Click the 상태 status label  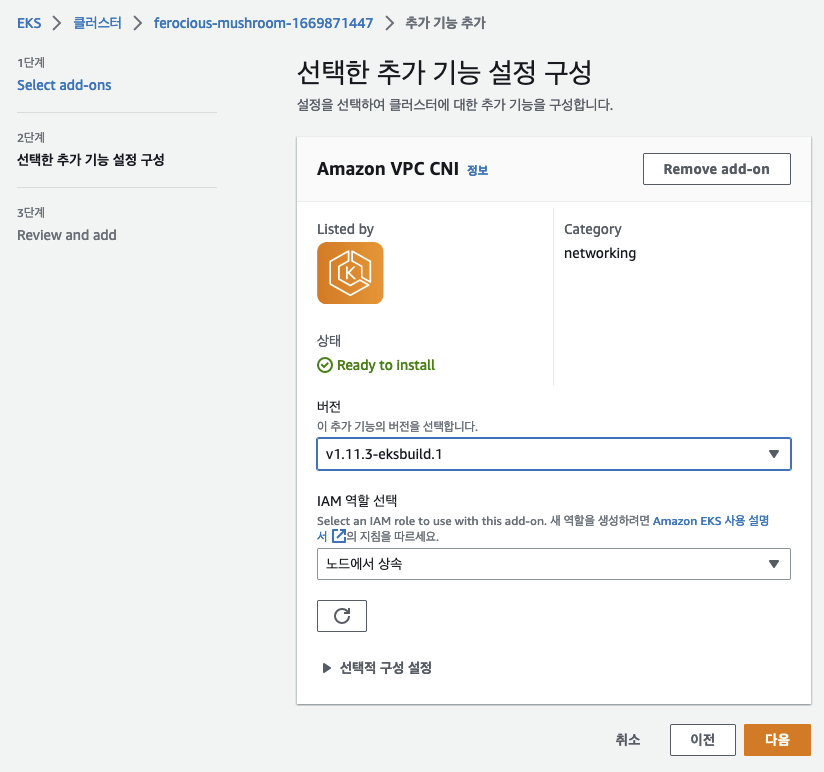click(329, 341)
